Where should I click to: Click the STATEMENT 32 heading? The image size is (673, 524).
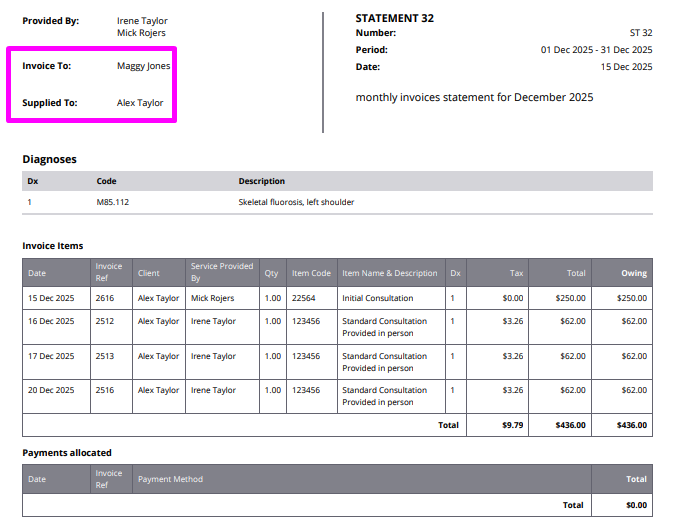tap(394, 18)
